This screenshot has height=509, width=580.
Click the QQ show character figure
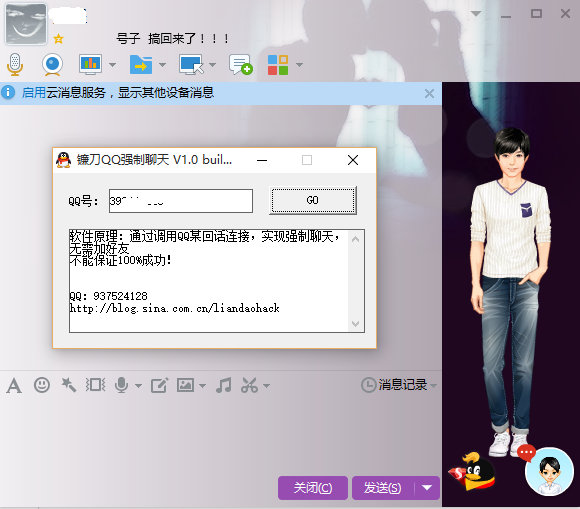pos(511,292)
